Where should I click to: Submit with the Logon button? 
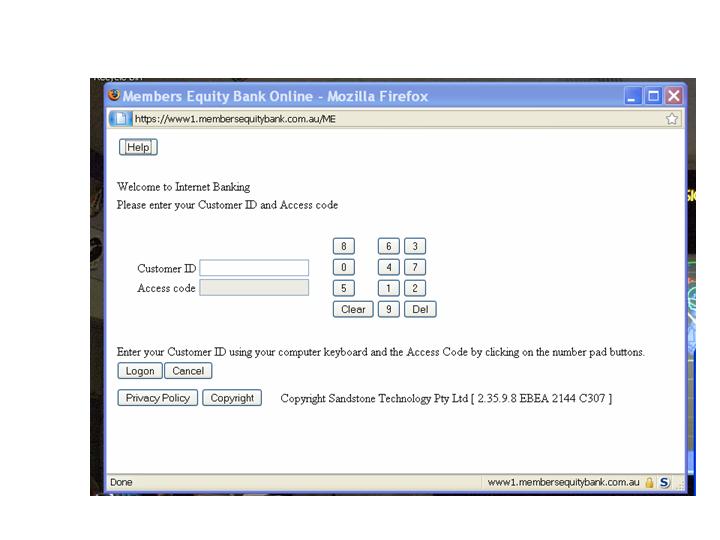point(140,371)
